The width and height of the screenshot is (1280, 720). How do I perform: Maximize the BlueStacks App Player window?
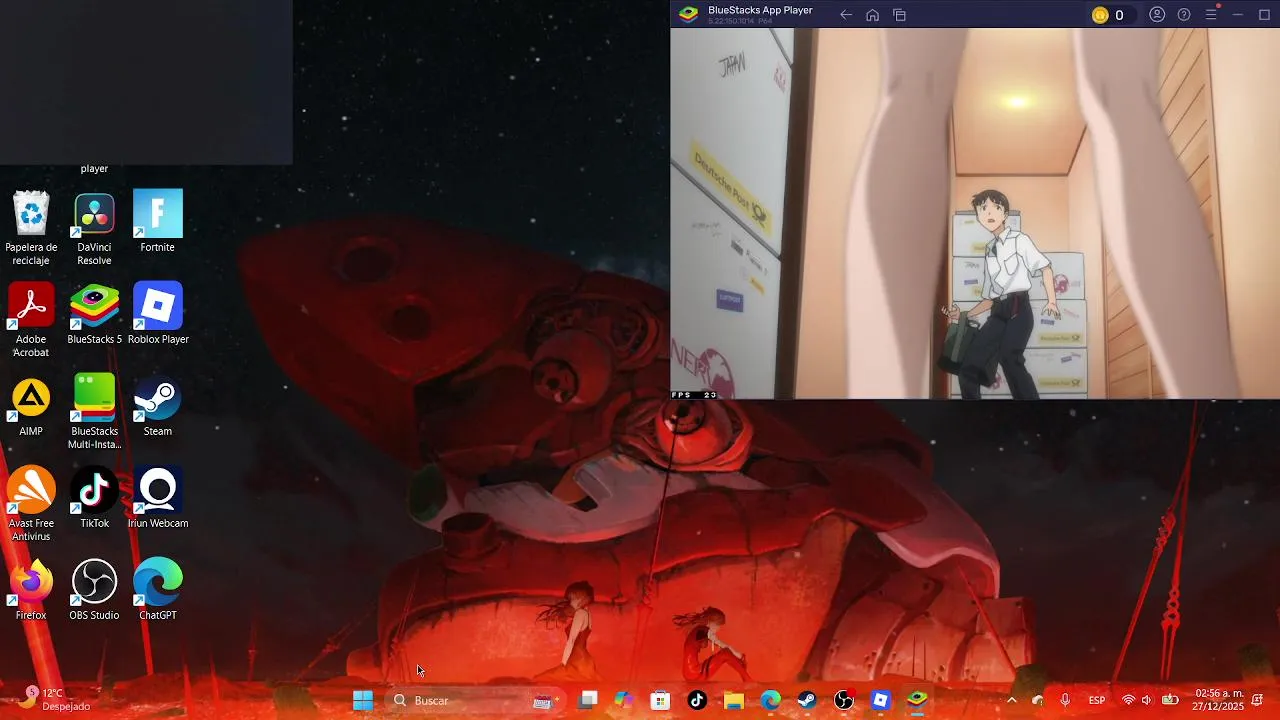click(1264, 15)
